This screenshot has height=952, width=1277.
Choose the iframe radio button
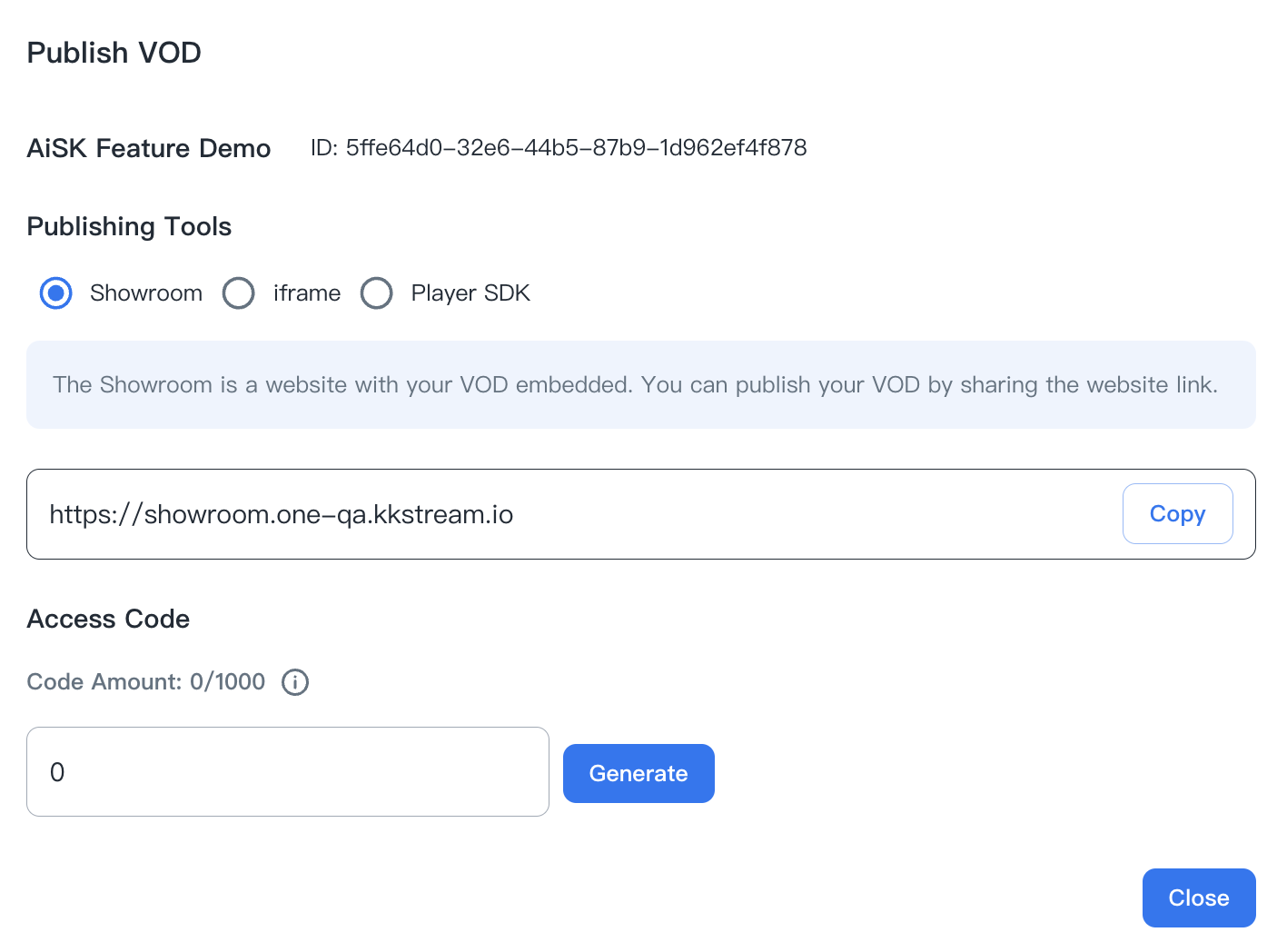point(239,293)
